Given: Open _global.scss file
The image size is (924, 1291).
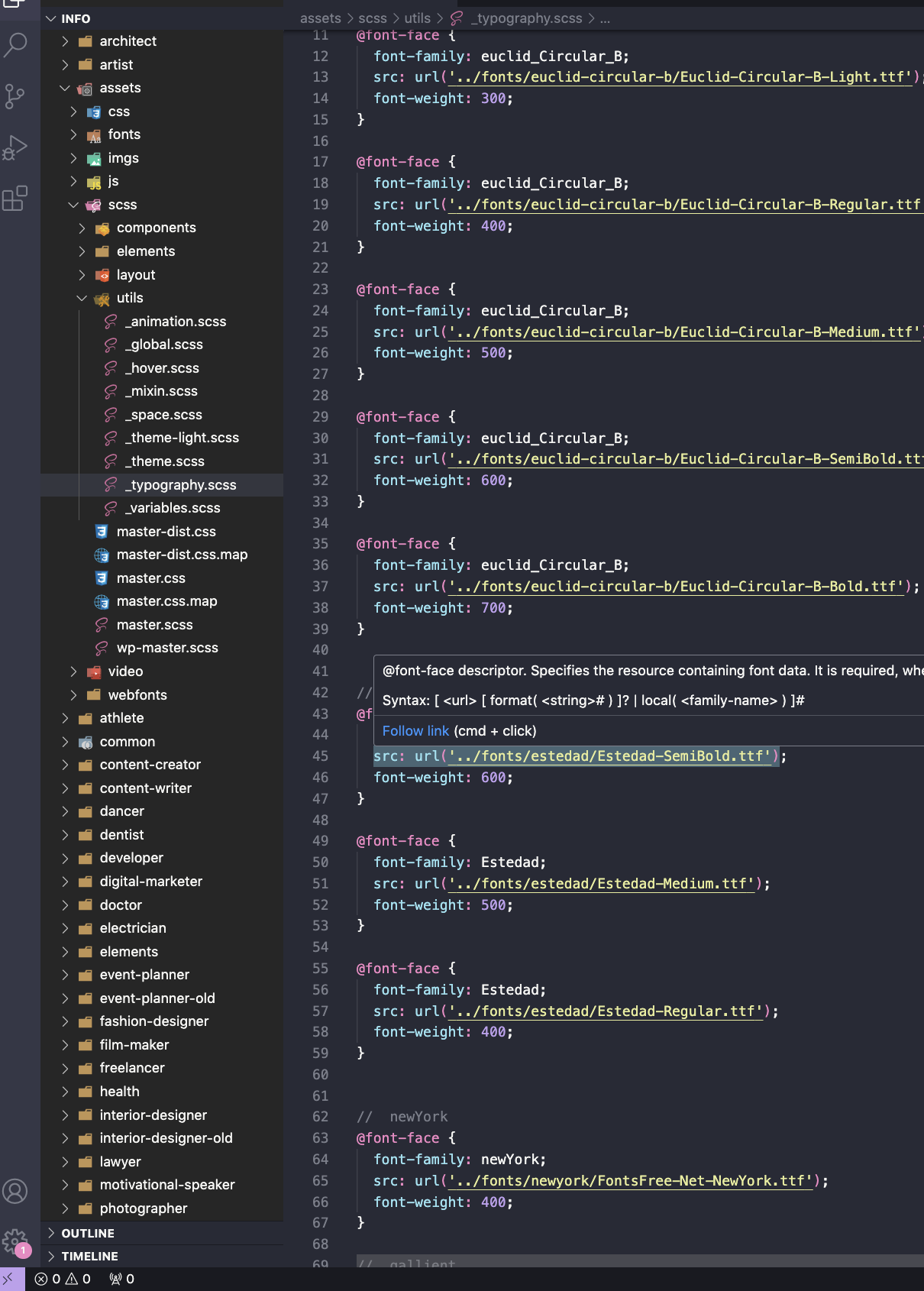Looking at the screenshot, I should point(164,345).
